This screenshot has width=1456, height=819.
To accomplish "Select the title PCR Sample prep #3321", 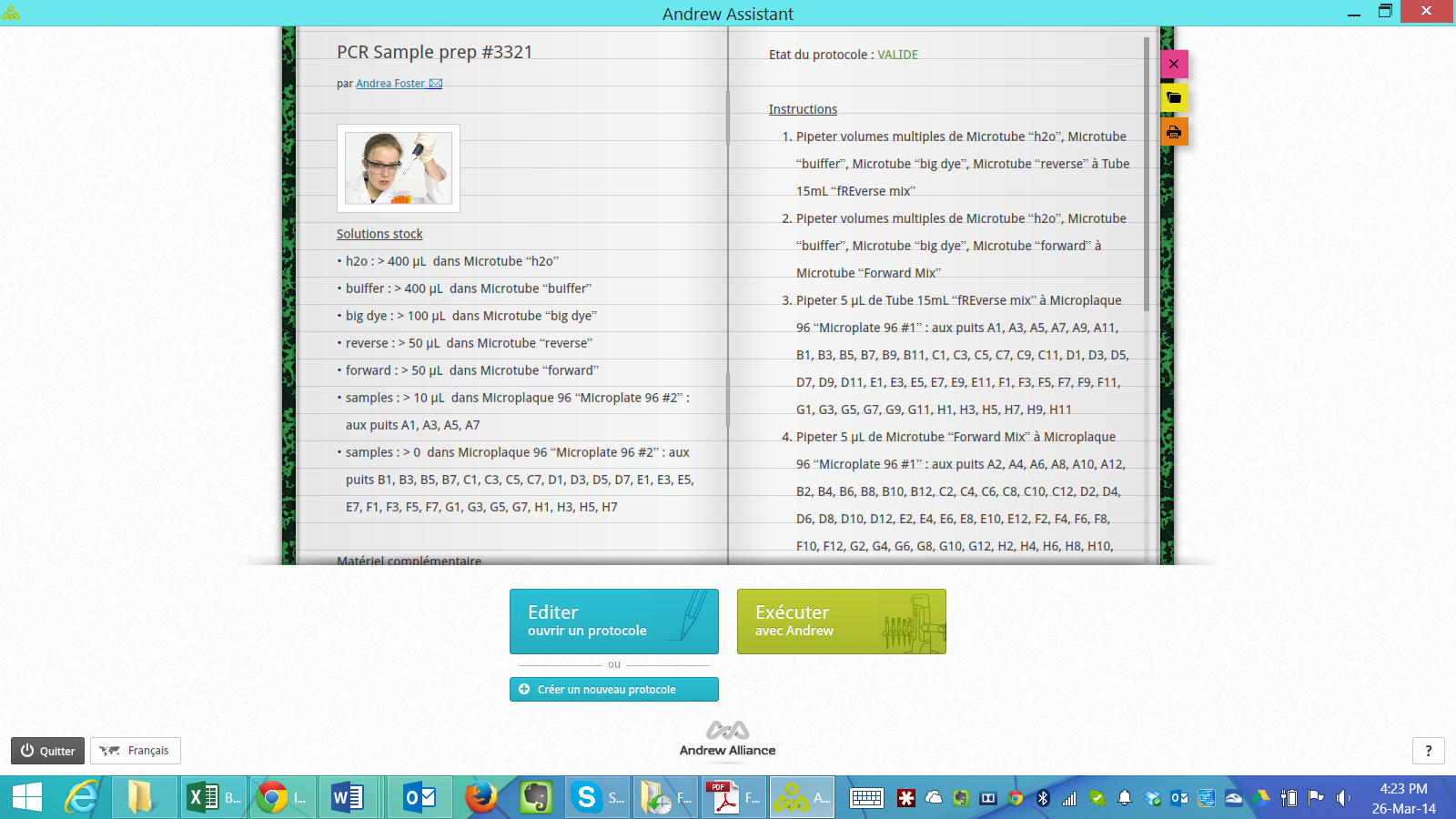I will point(435,52).
